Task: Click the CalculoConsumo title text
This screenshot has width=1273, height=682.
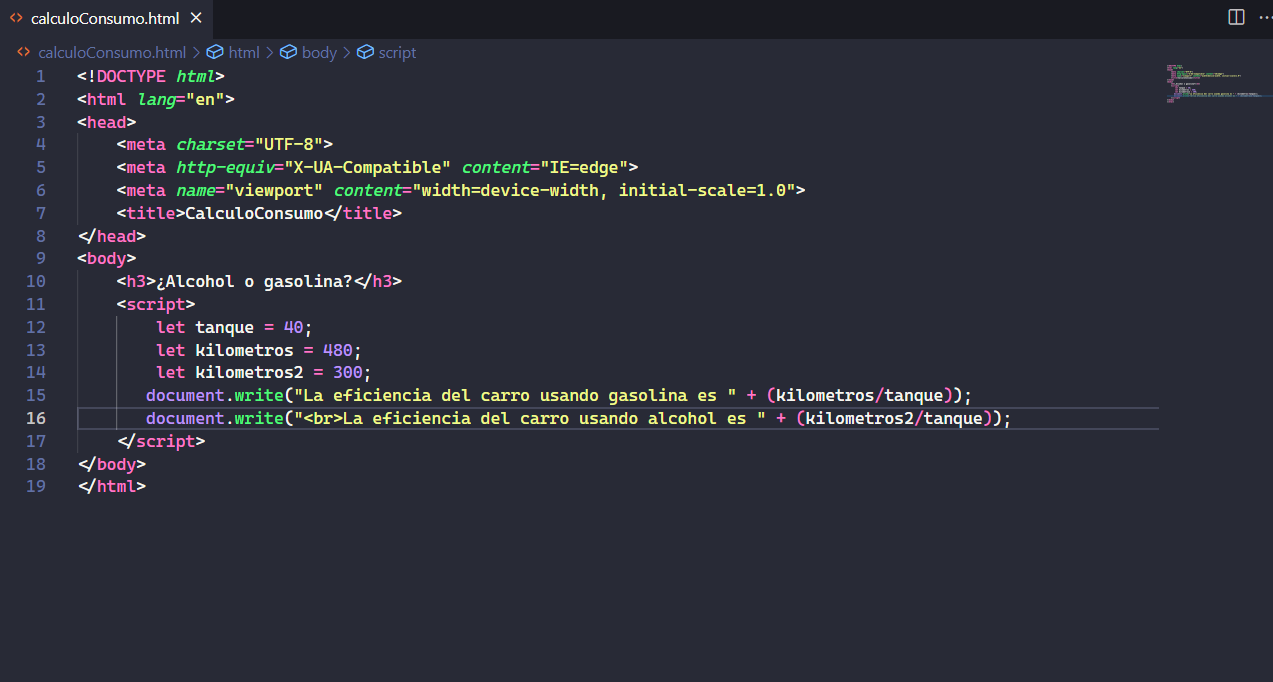Action: [254, 213]
